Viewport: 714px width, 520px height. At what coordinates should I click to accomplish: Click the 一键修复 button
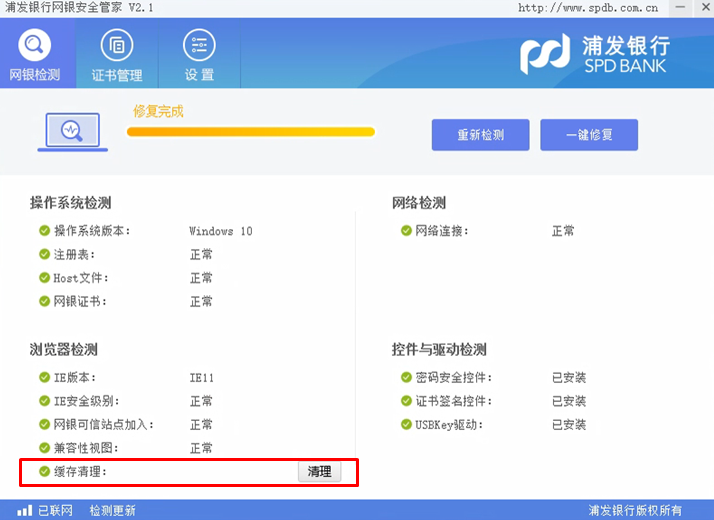pos(589,135)
